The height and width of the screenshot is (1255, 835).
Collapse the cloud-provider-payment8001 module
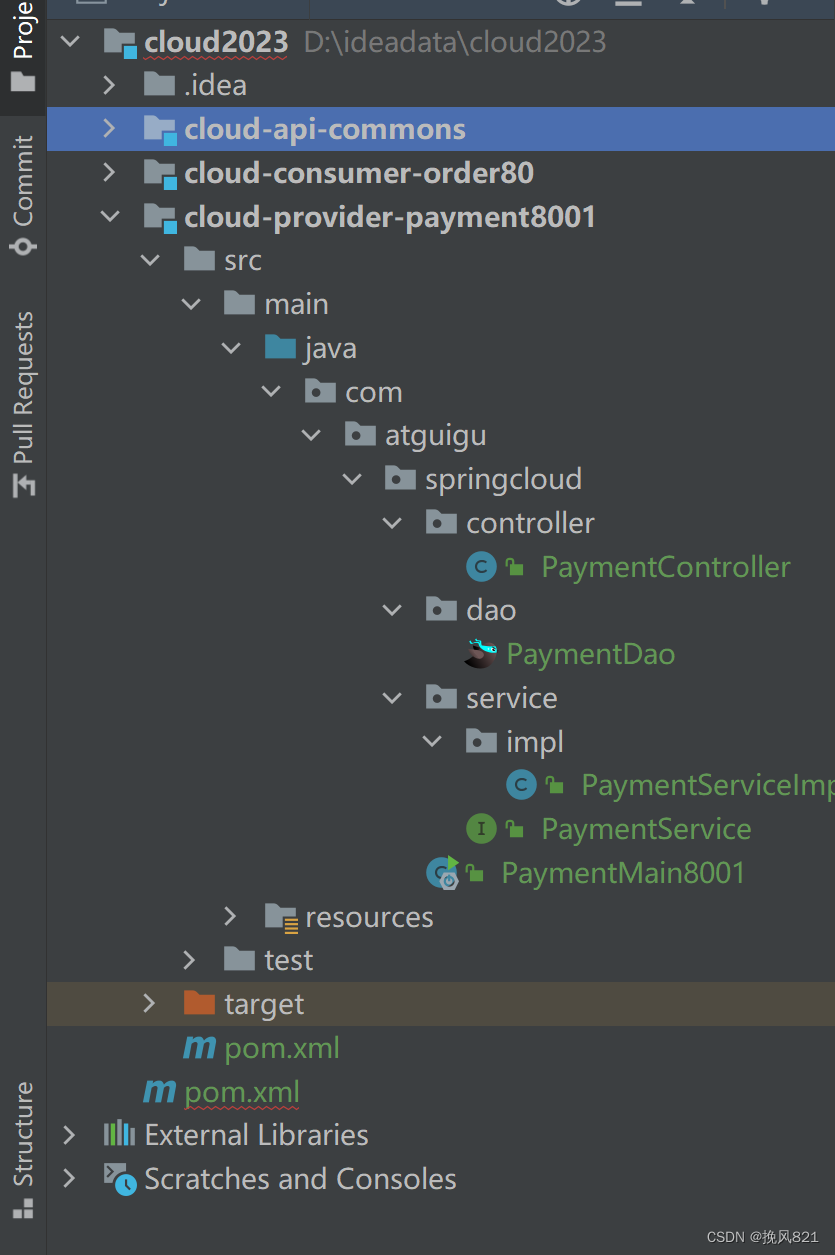[110, 216]
